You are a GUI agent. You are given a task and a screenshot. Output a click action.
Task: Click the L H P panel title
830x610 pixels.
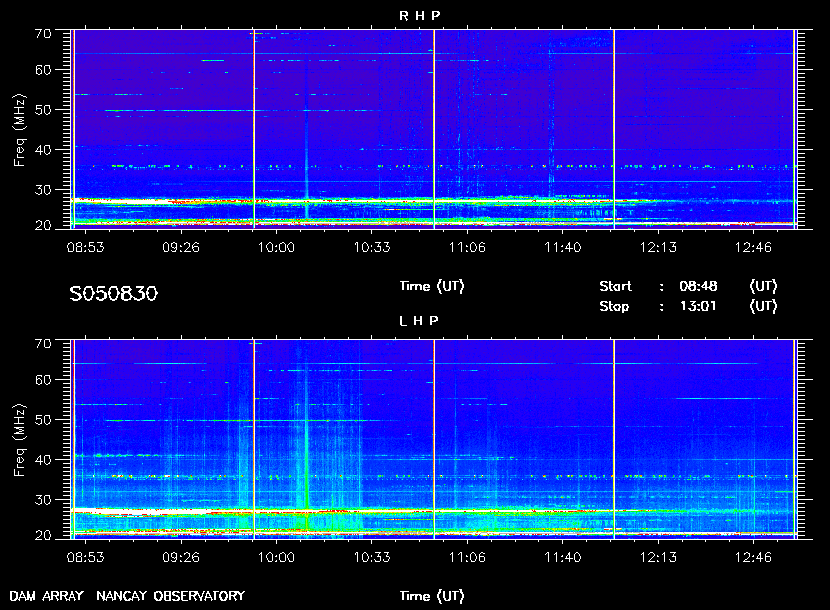pyautogui.click(x=419, y=320)
